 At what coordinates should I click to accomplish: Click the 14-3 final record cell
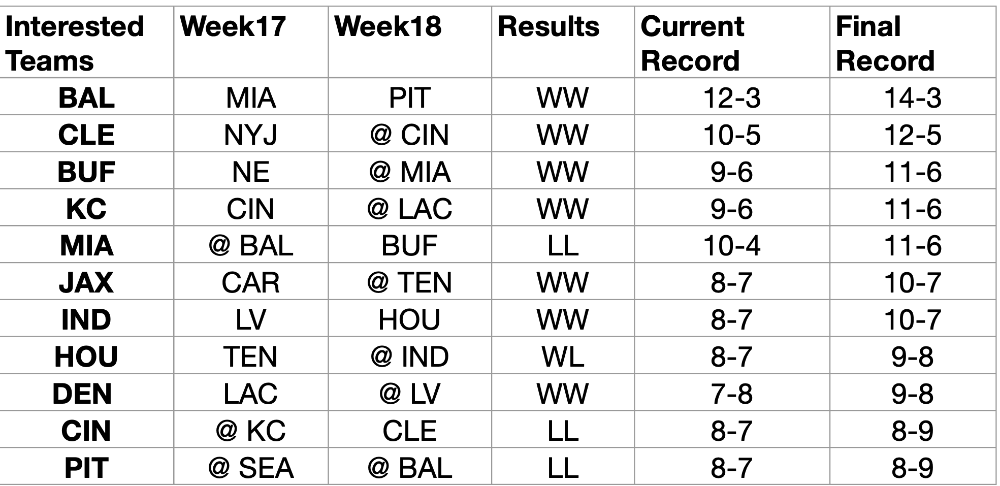pos(913,97)
